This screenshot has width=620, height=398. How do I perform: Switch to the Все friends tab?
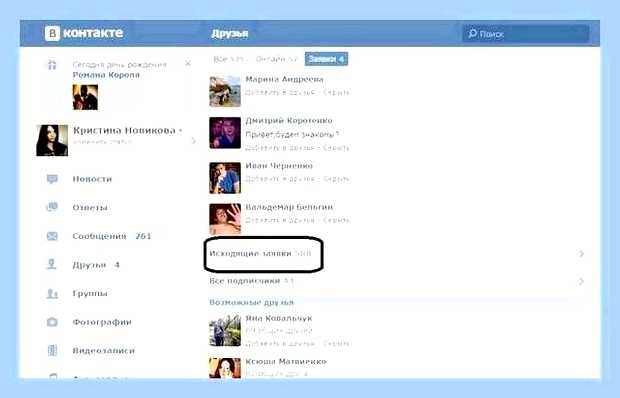tap(228, 59)
